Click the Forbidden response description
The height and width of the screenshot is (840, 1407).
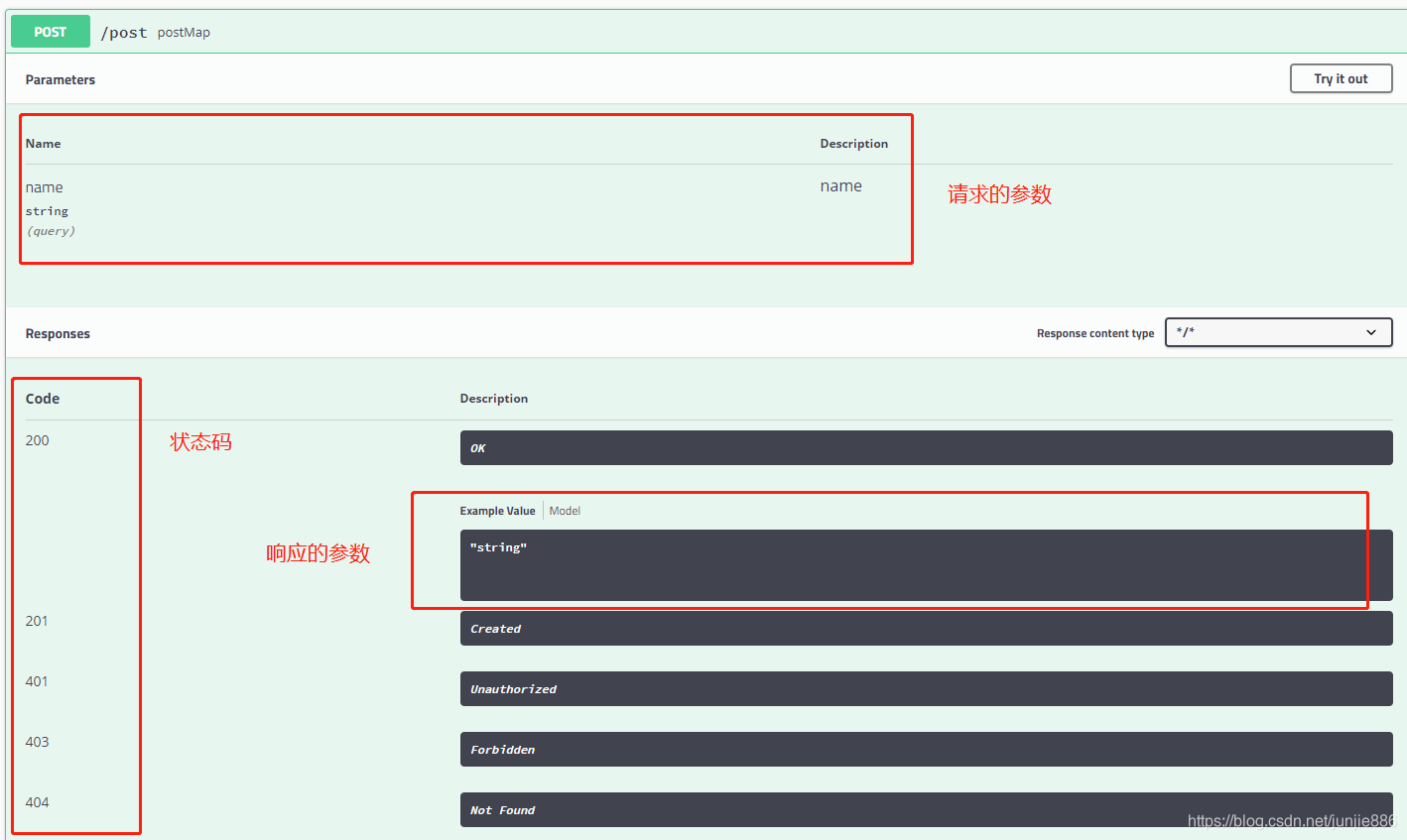tap(926, 749)
